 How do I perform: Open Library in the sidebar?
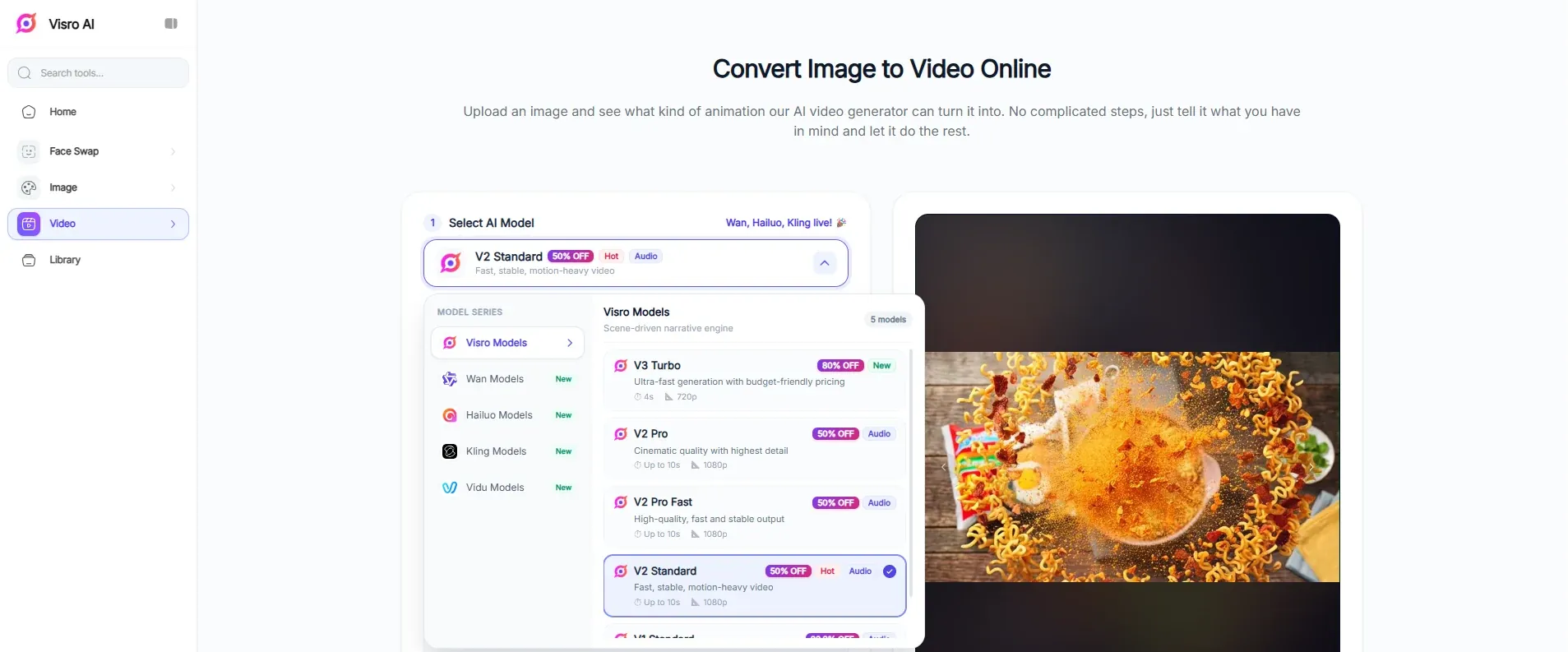[x=98, y=260]
